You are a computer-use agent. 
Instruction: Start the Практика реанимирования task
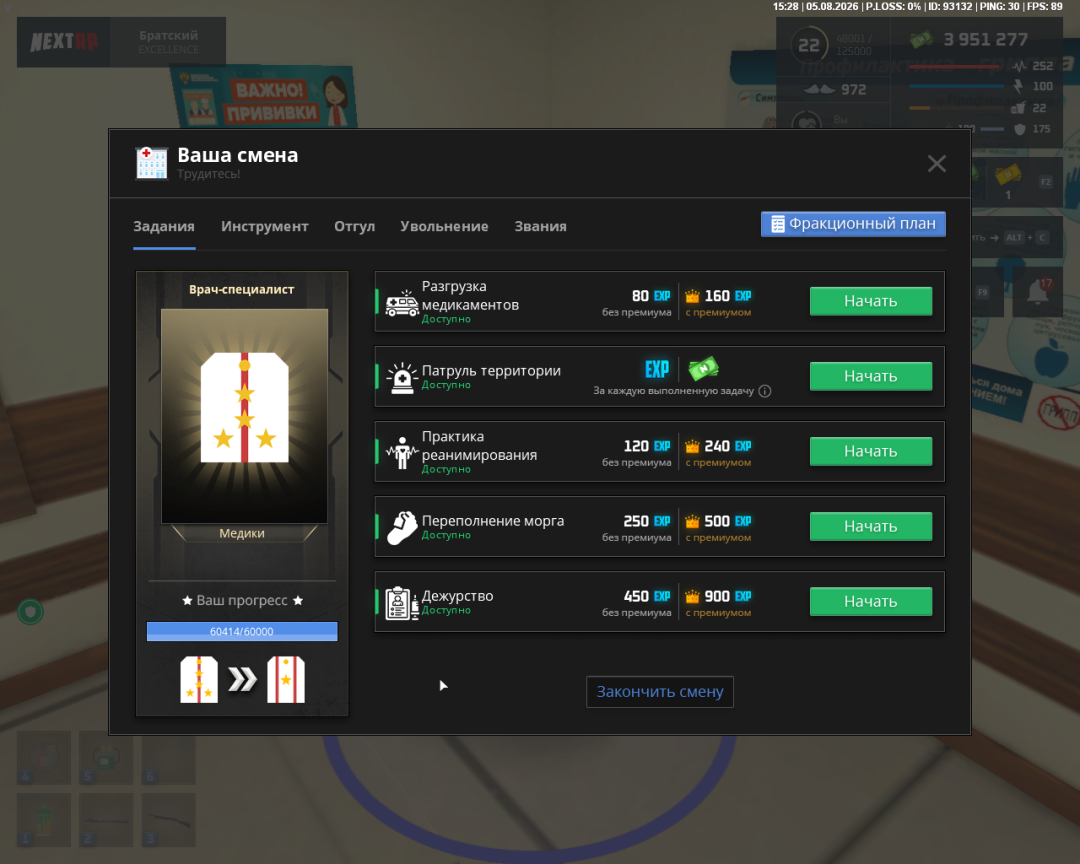(871, 451)
